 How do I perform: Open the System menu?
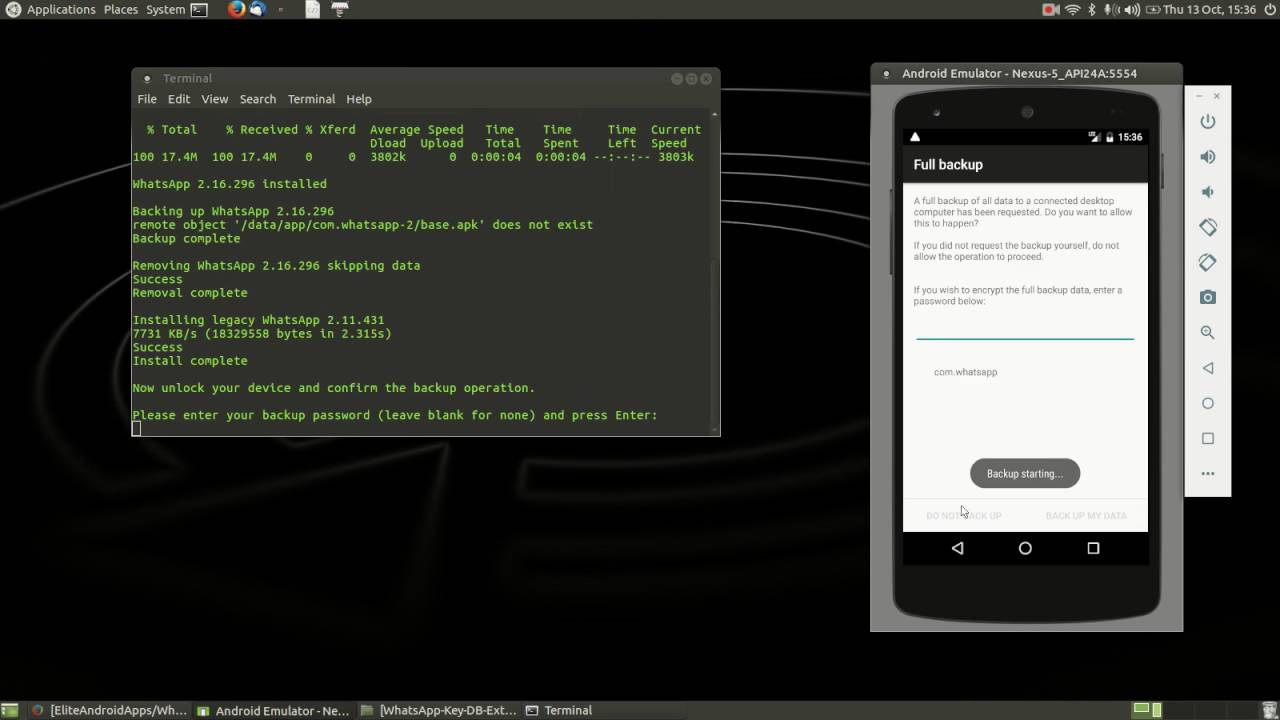tap(165, 9)
